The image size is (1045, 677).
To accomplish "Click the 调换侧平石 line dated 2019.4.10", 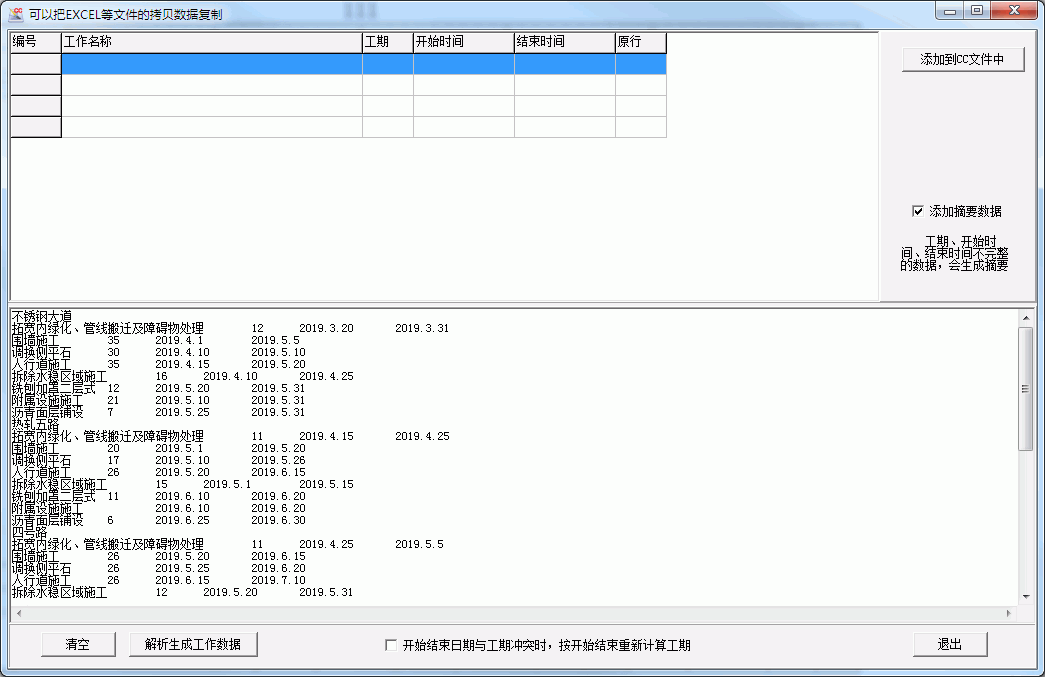I will click(159, 352).
